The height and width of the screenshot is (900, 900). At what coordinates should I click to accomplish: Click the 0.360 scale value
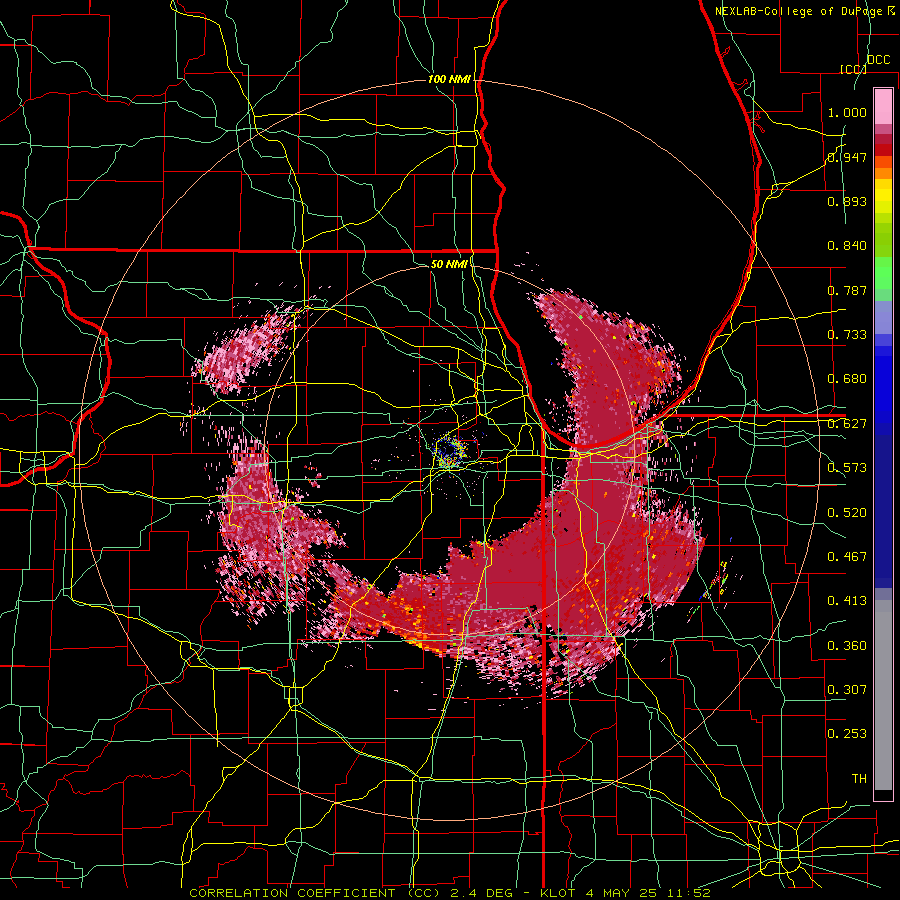coord(847,646)
